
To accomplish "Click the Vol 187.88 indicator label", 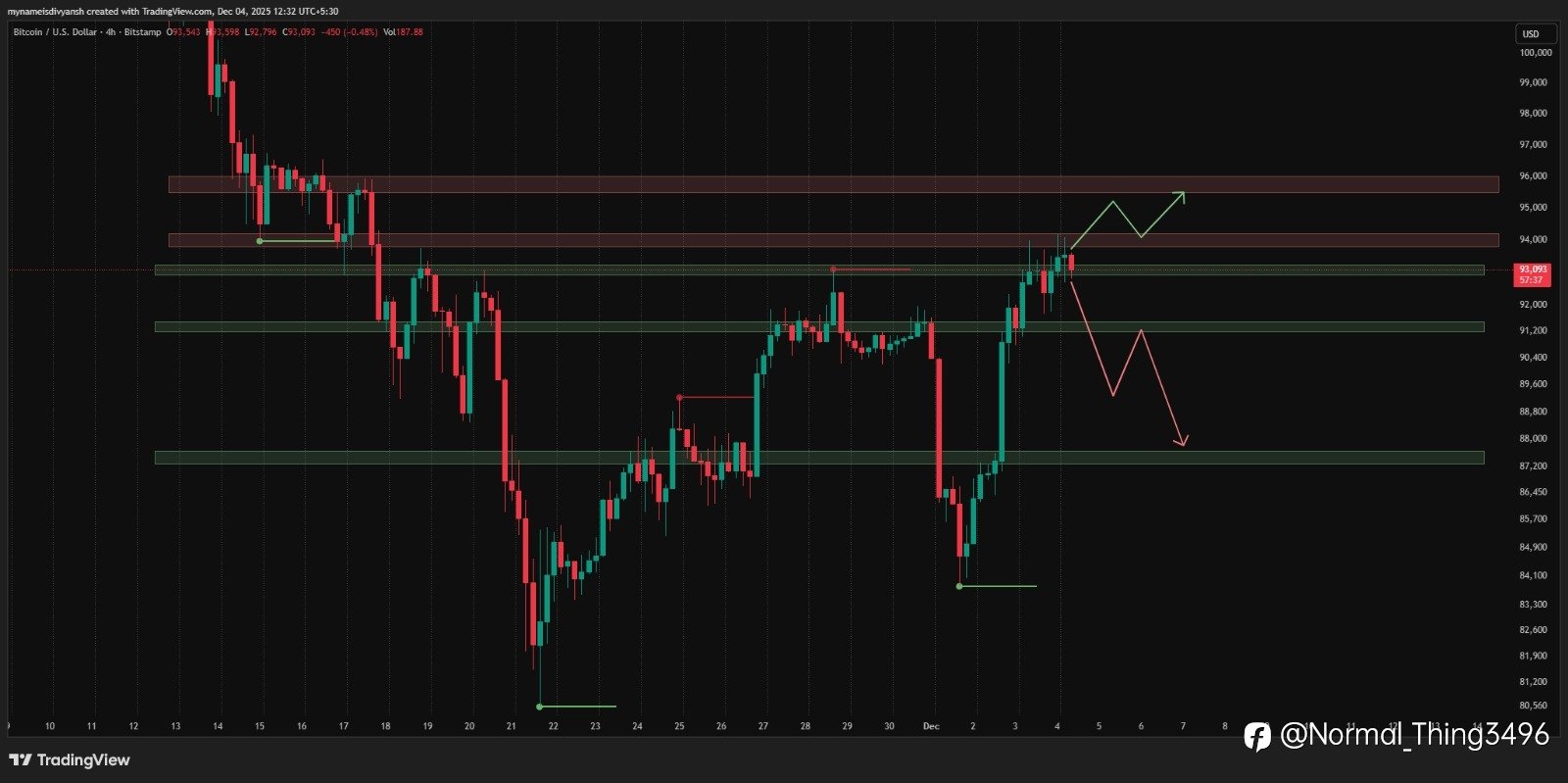I will click(x=403, y=32).
